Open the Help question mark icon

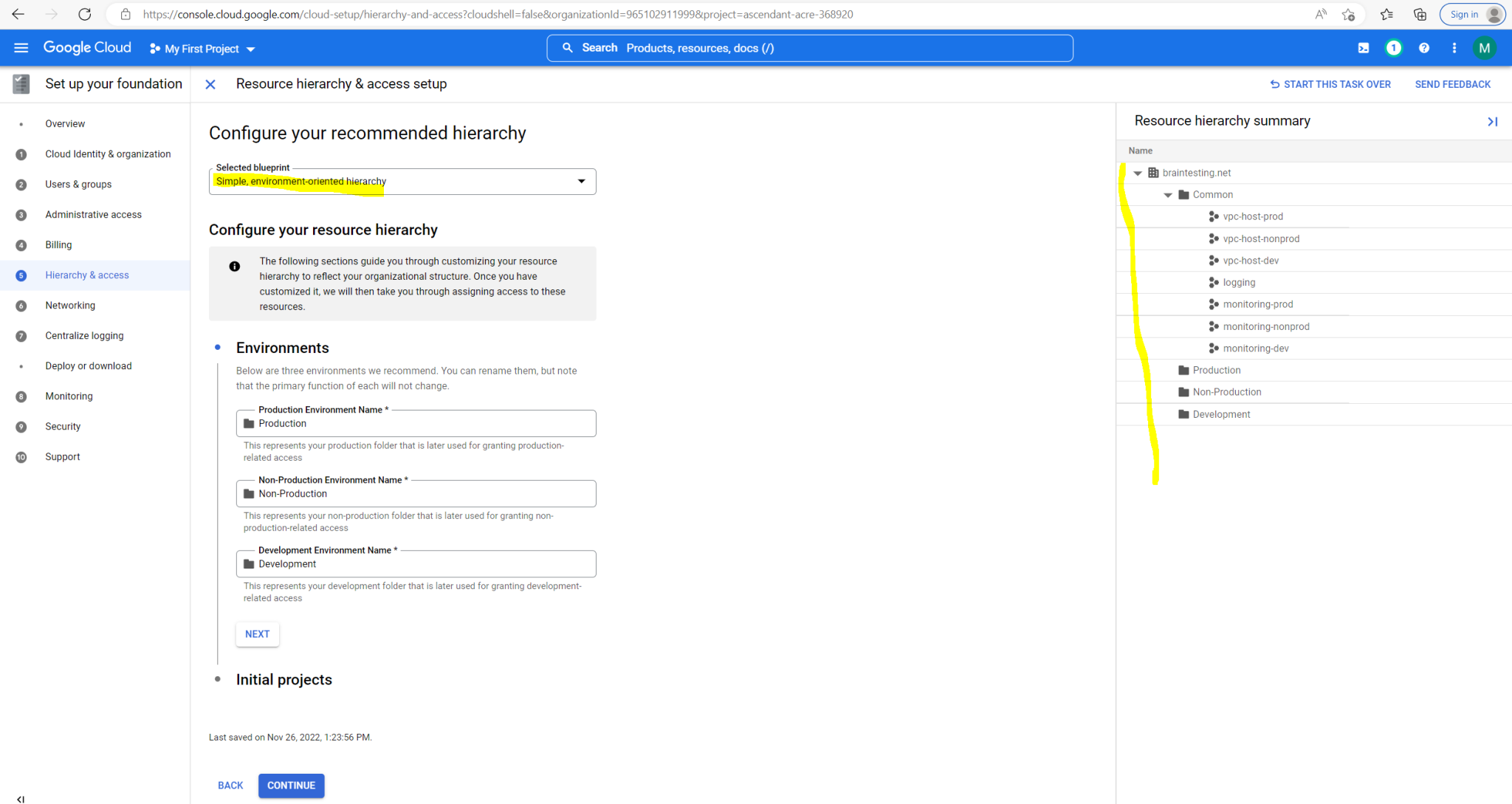(x=1423, y=47)
